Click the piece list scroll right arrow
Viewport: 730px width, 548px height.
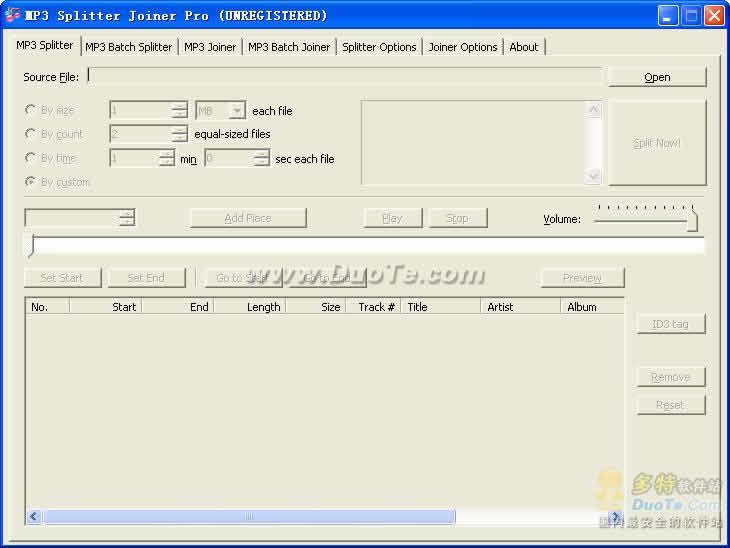[x=615, y=516]
